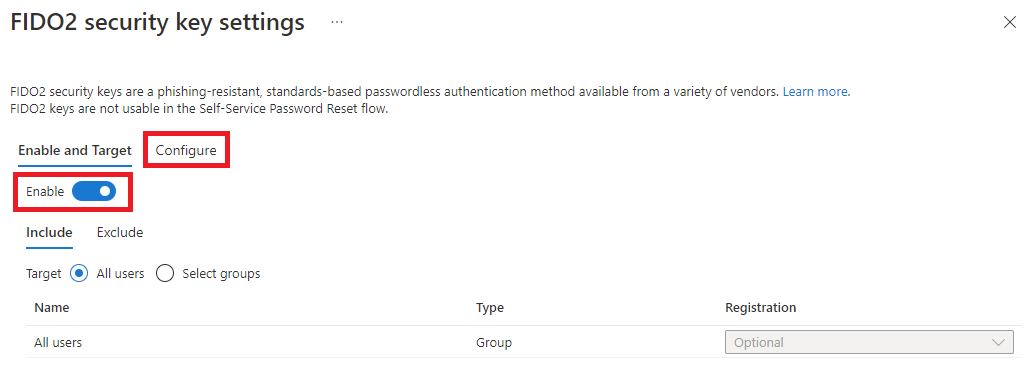Sort by the Name column header

pos(52,308)
